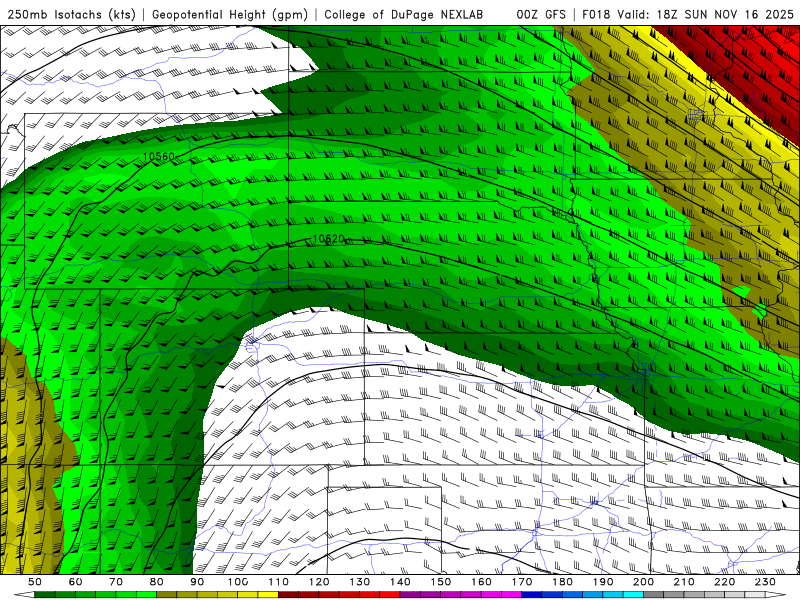Click the 130 scale label

[x=360, y=582]
